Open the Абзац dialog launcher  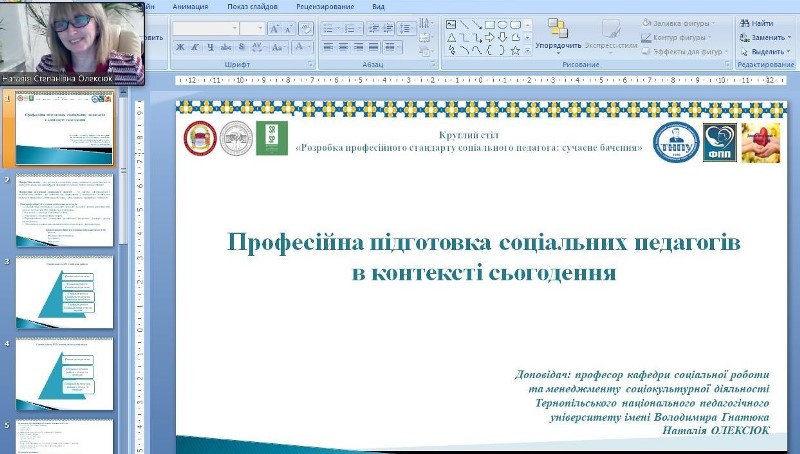(433, 65)
